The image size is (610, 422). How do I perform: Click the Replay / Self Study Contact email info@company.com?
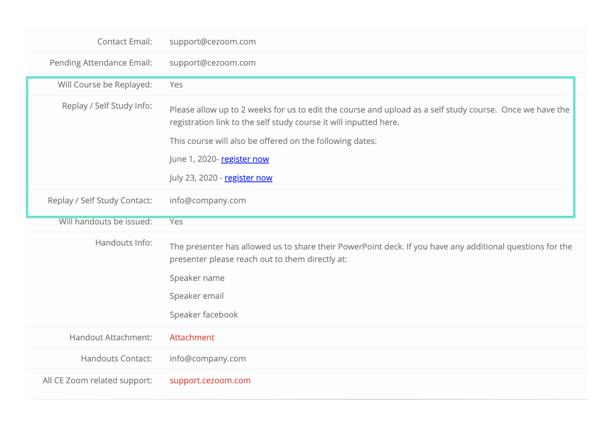tap(208, 200)
